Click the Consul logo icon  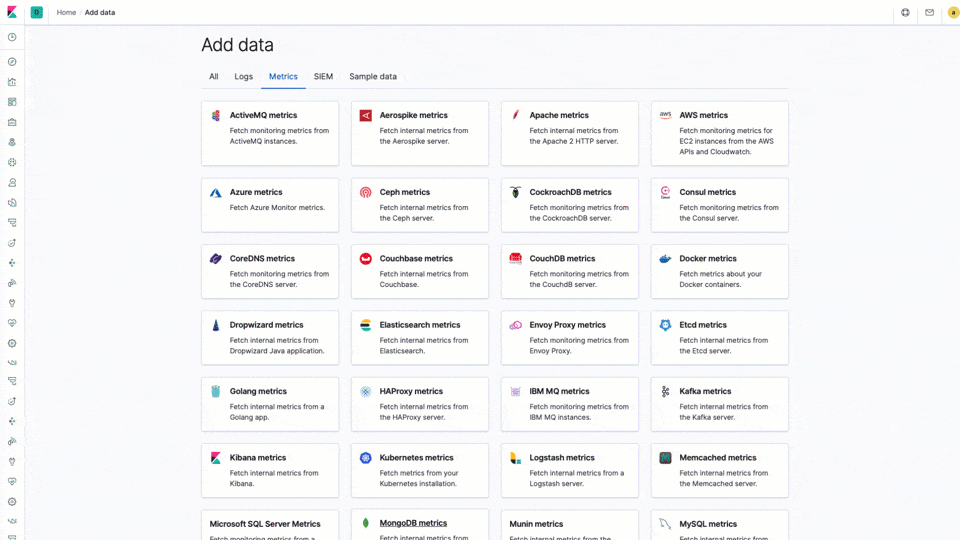click(x=666, y=192)
